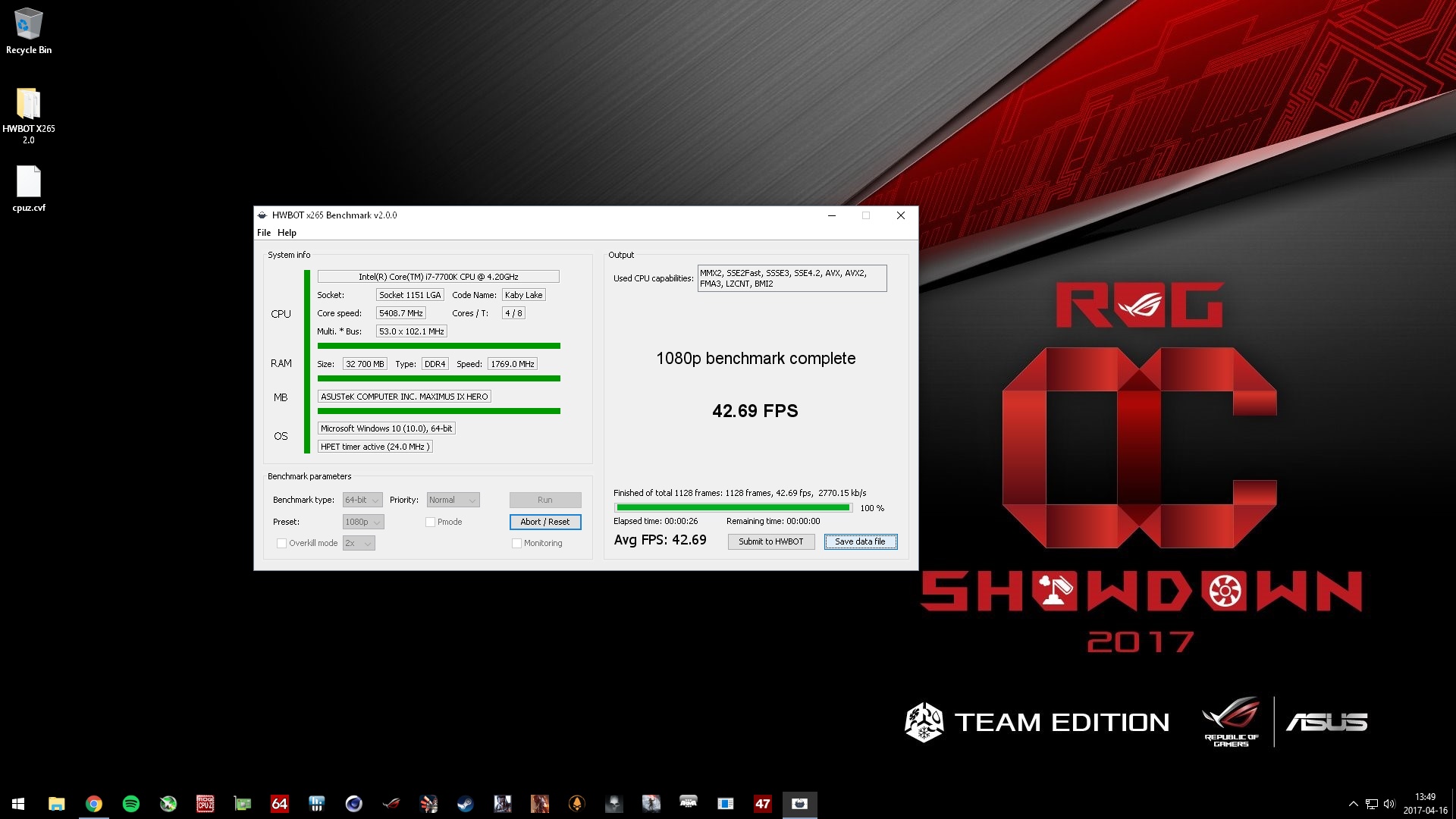Click the MAXIMUS IX HERO motherboard field
1456x819 pixels.
point(404,397)
